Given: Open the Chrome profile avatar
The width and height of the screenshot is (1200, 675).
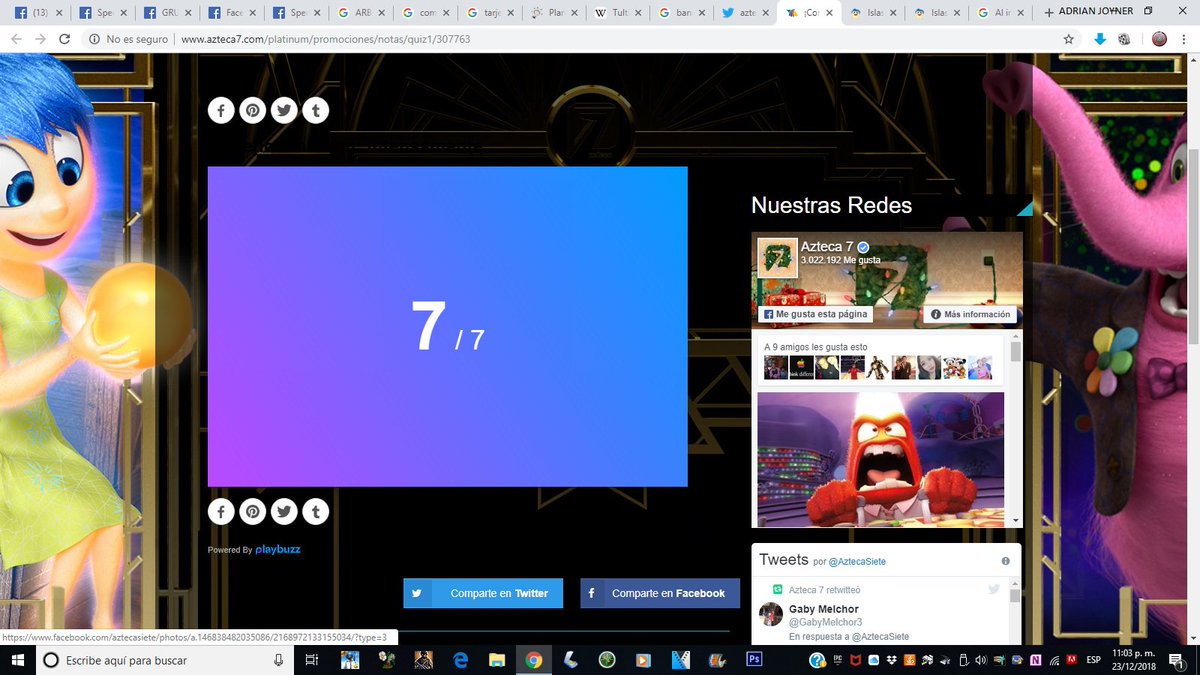Looking at the screenshot, I should tap(1160, 39).
